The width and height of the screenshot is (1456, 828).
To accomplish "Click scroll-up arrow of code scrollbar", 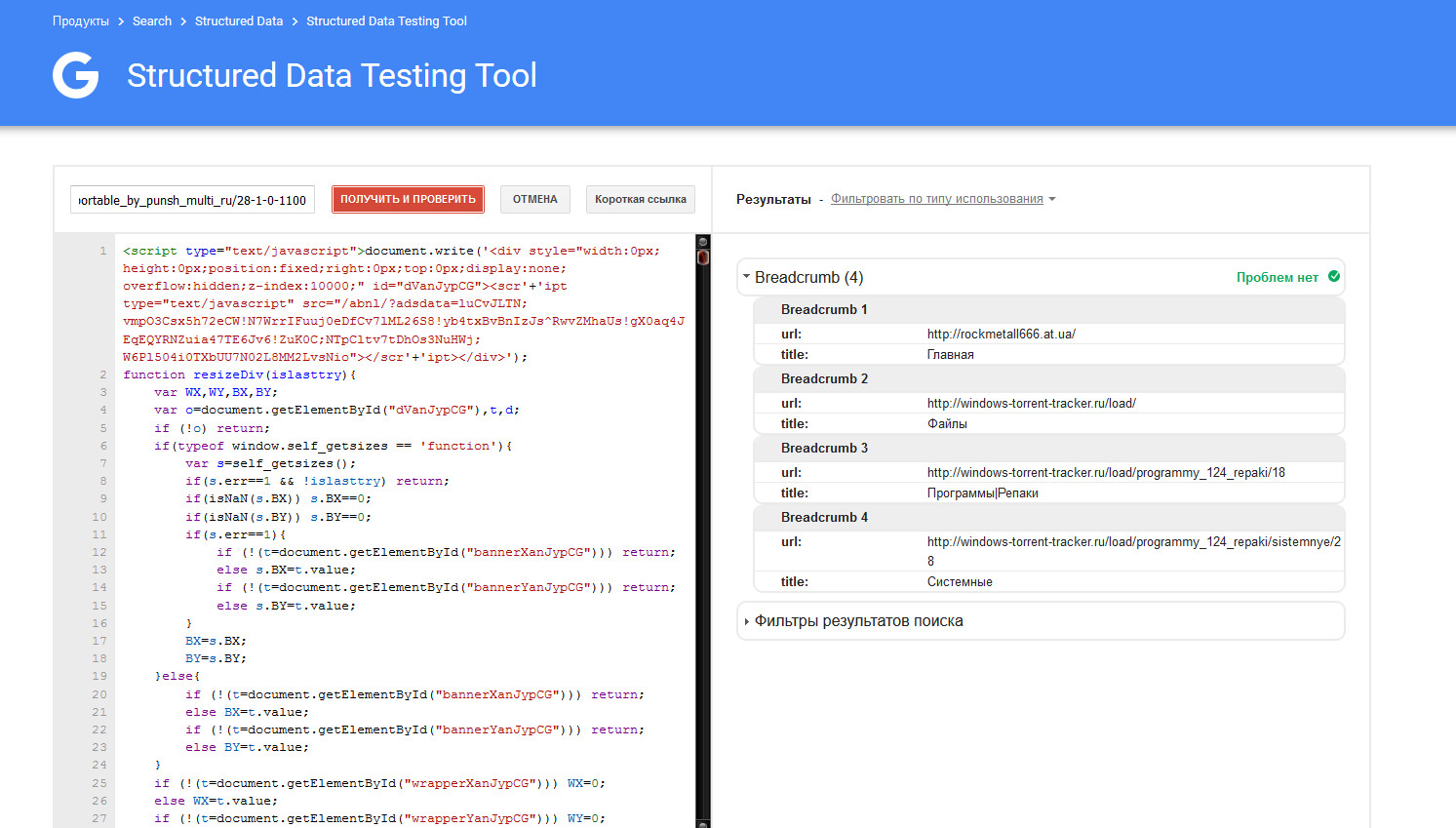I will coord(703,241).
